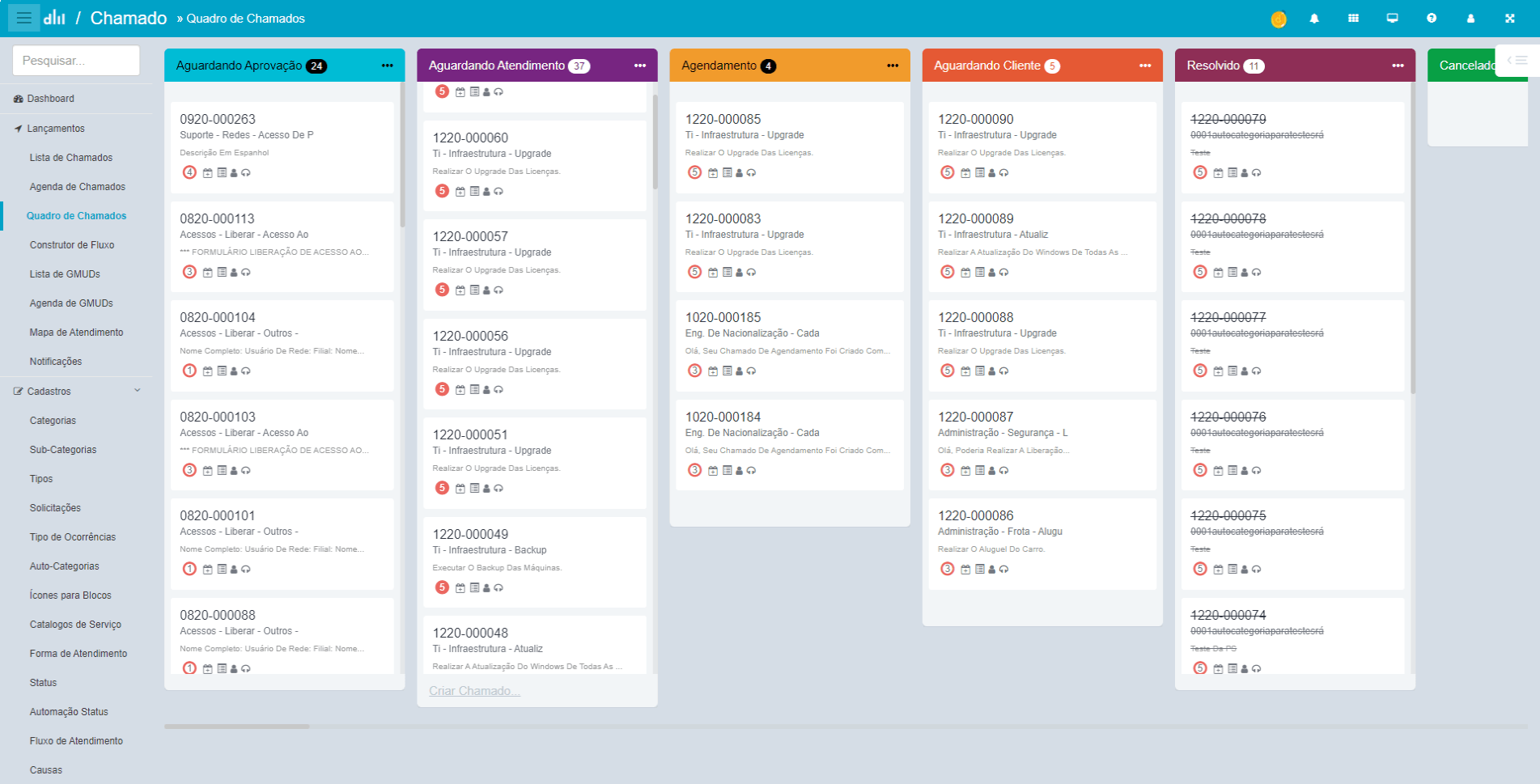Image resolution: width=1540 pixels, height=784 pixels.
Task: Toggle the right side panel collapse button
Action: click(x=1517, y=61)
